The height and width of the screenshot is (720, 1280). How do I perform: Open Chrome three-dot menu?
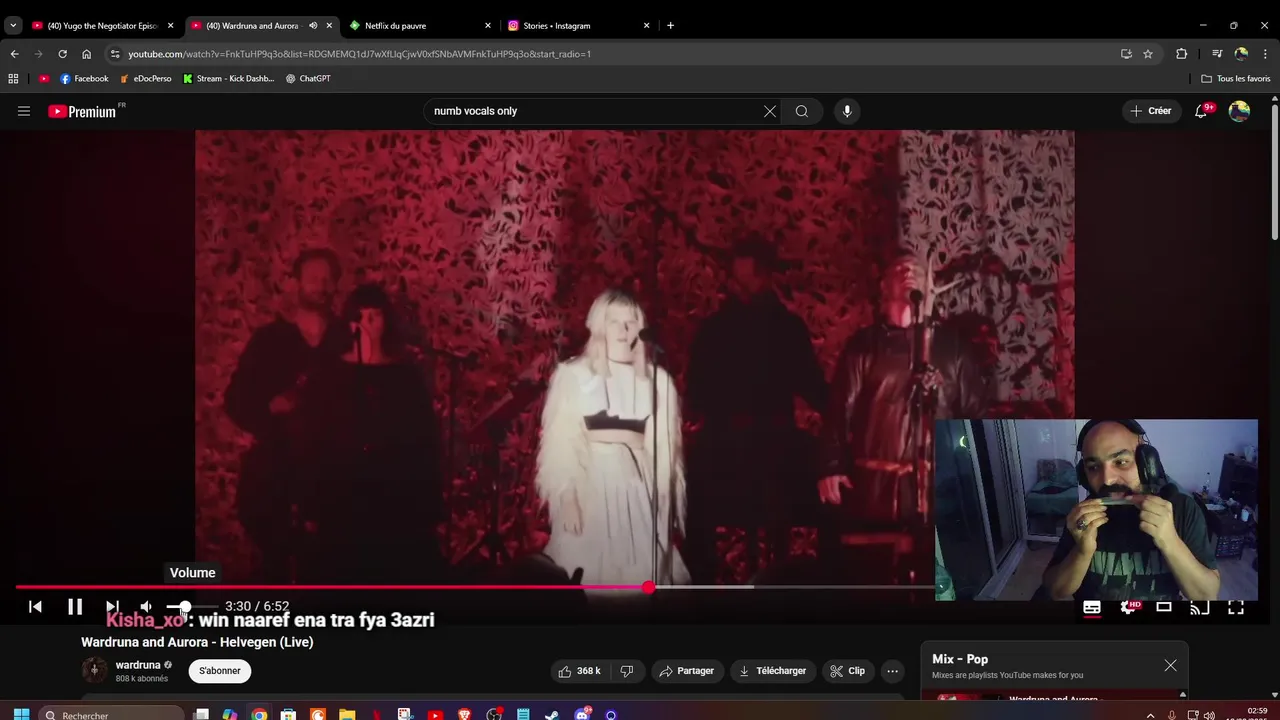point(1265,54)
